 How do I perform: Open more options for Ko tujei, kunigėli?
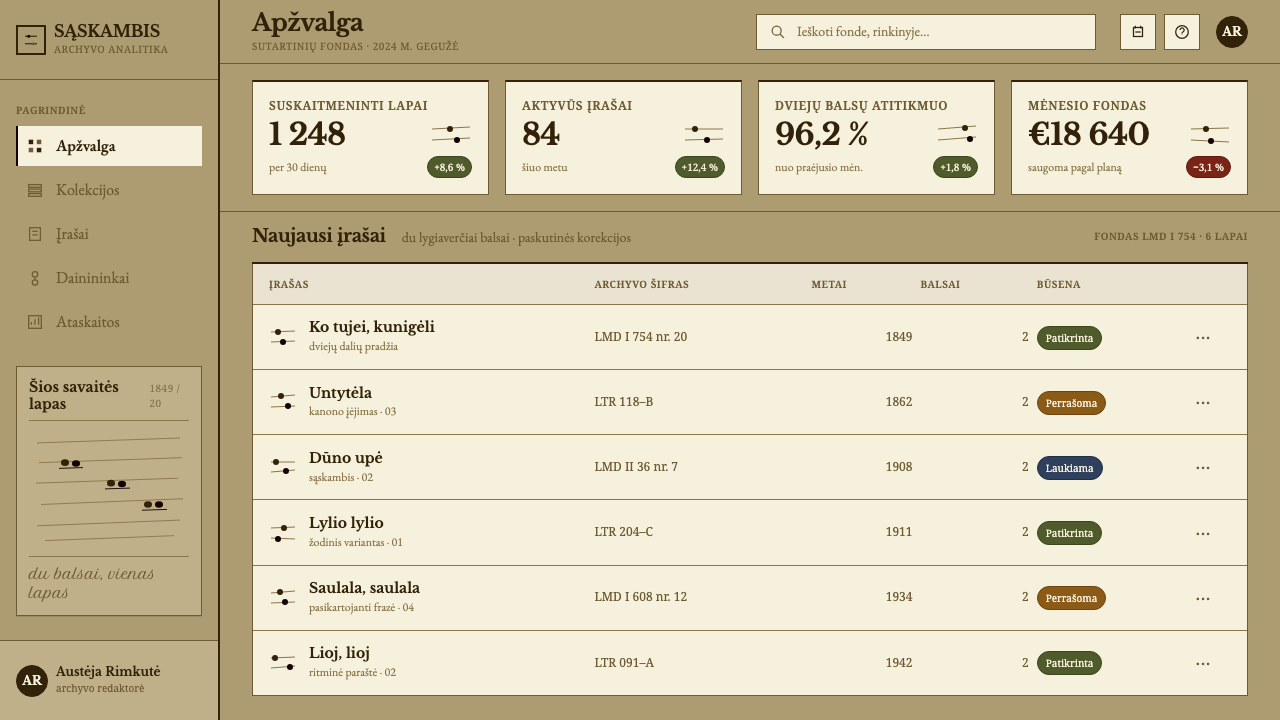point(1203,338)
